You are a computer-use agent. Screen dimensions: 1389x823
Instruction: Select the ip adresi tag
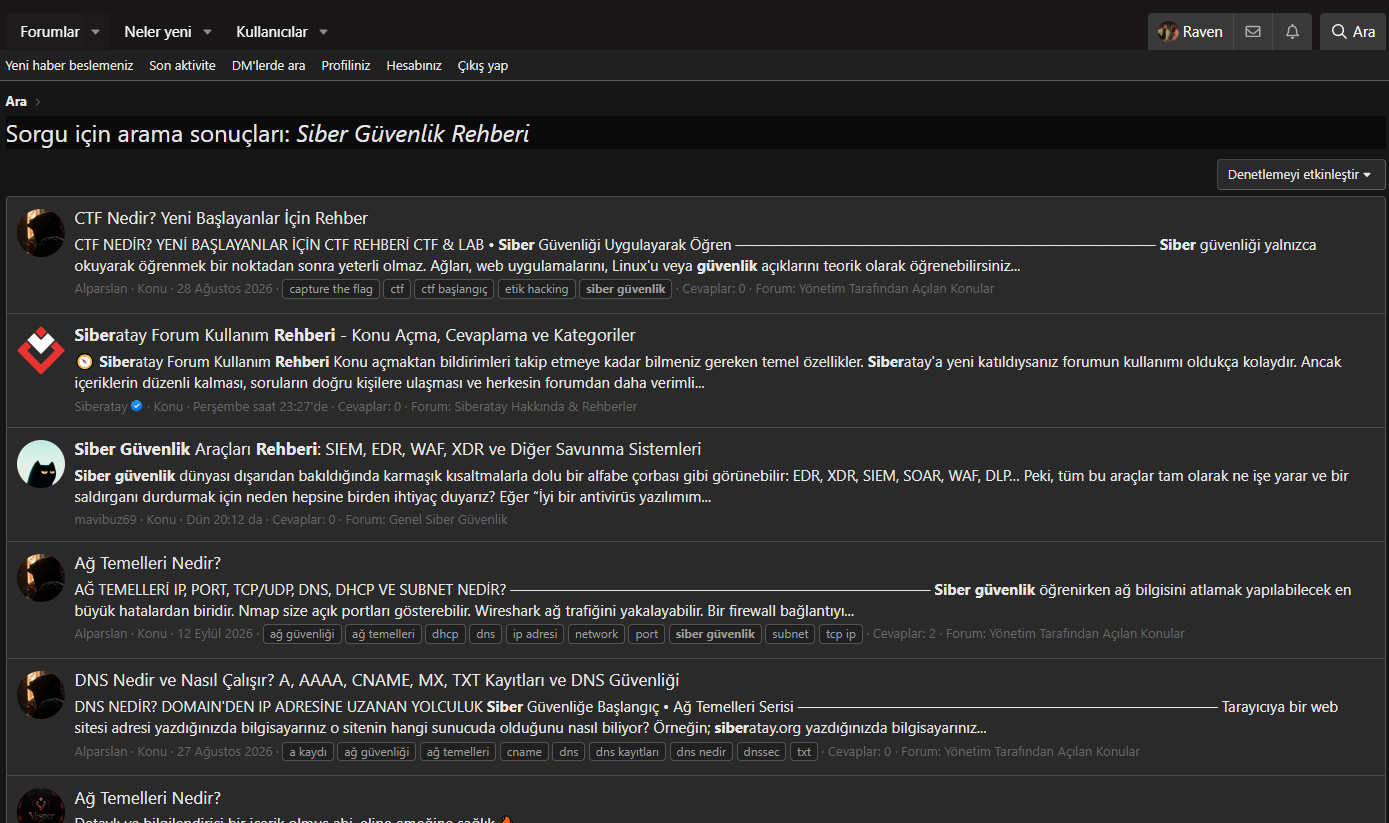point(534,634)
